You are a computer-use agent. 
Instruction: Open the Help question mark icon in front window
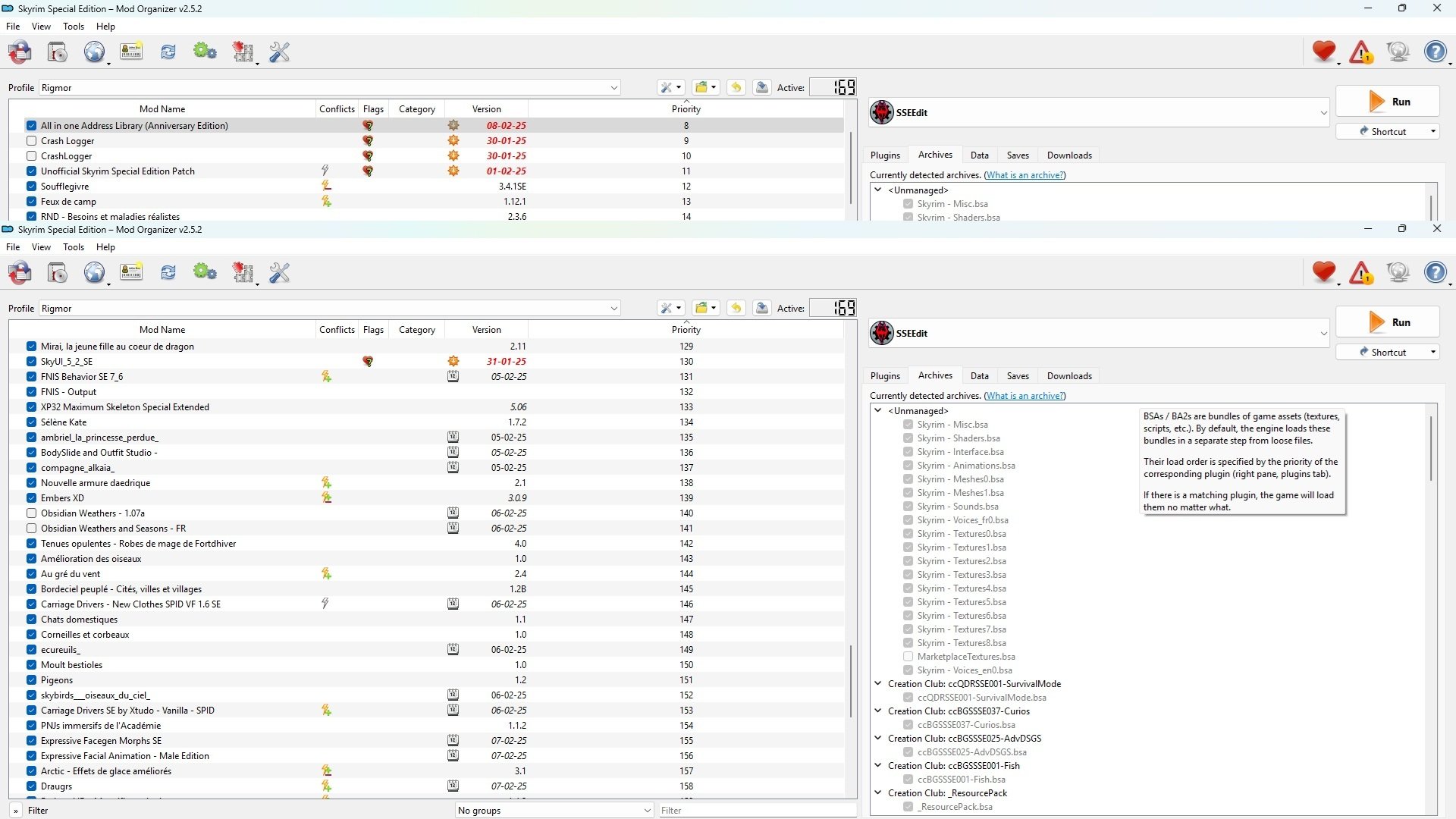[x=1436, y=272]
